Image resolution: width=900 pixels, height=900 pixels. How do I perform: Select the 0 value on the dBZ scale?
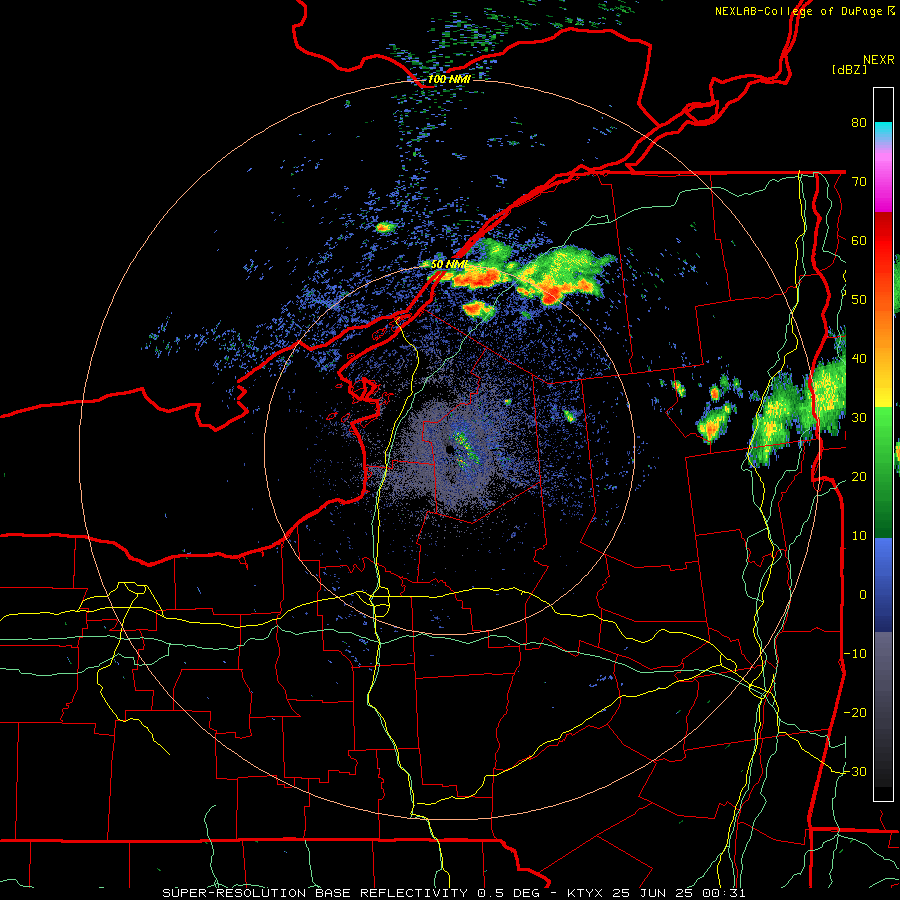click(x=863, y=595)
